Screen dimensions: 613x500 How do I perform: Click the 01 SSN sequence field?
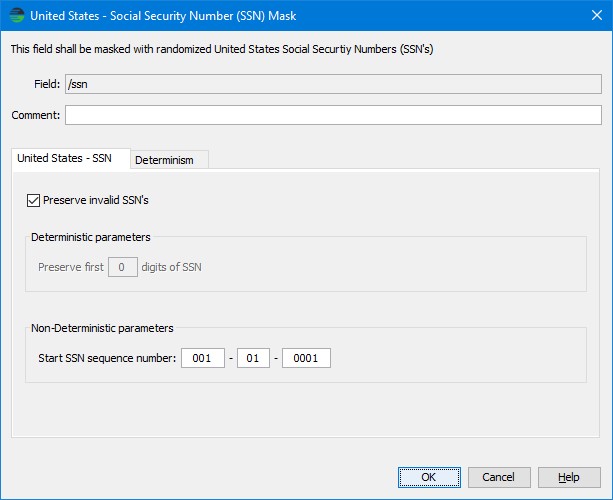[253, 358]
